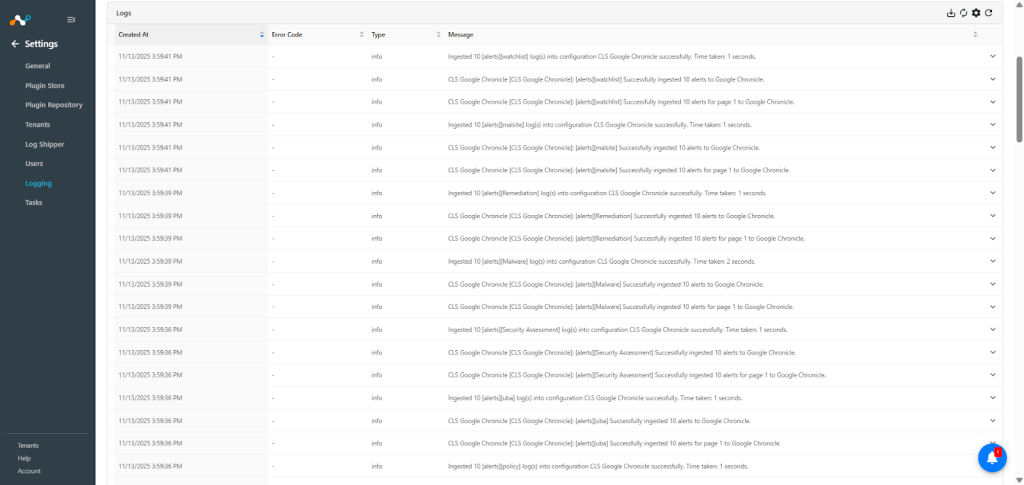Expand the watchlist 'for page 1' log row
1024x485 pixels.
coord(993,102)
